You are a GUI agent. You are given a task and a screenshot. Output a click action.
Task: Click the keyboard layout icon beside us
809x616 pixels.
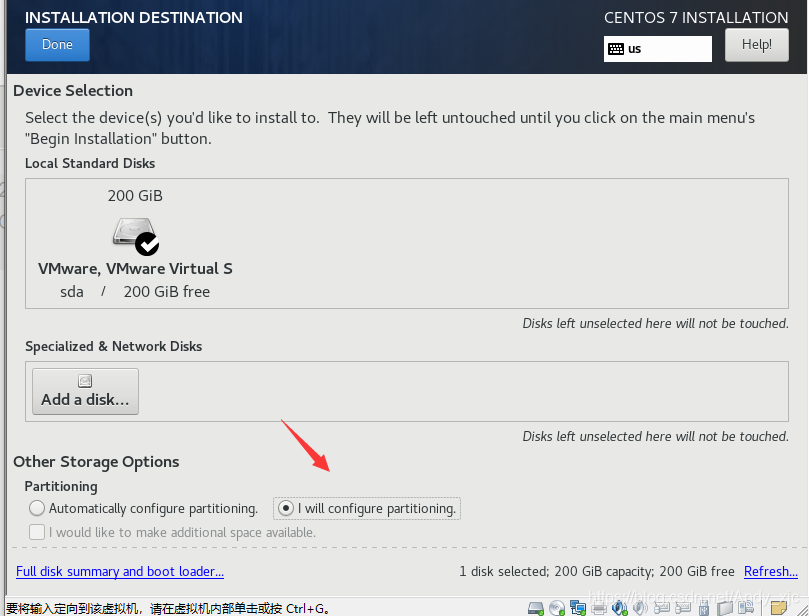click(x=616, y=49)
